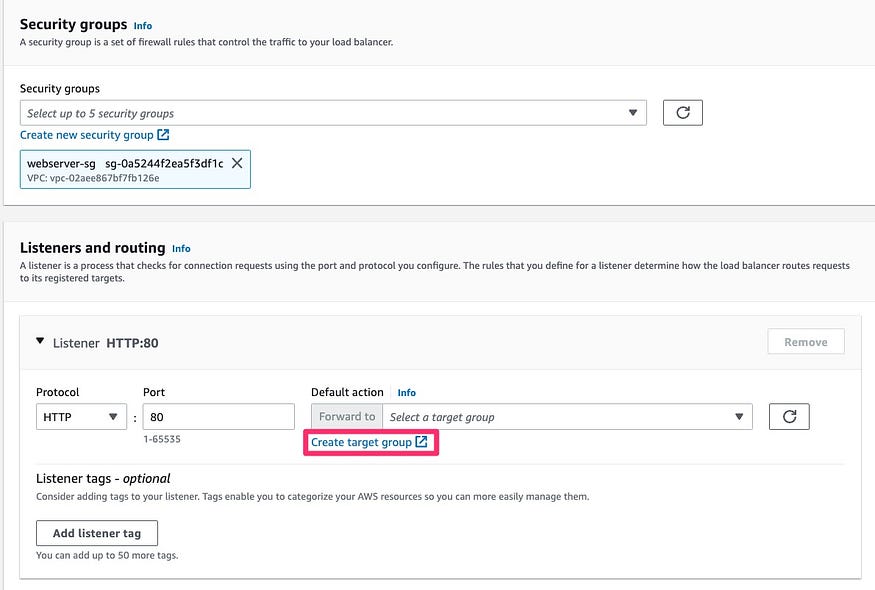Click the 'You can add up to 50 more tags' text

(107, 555)
